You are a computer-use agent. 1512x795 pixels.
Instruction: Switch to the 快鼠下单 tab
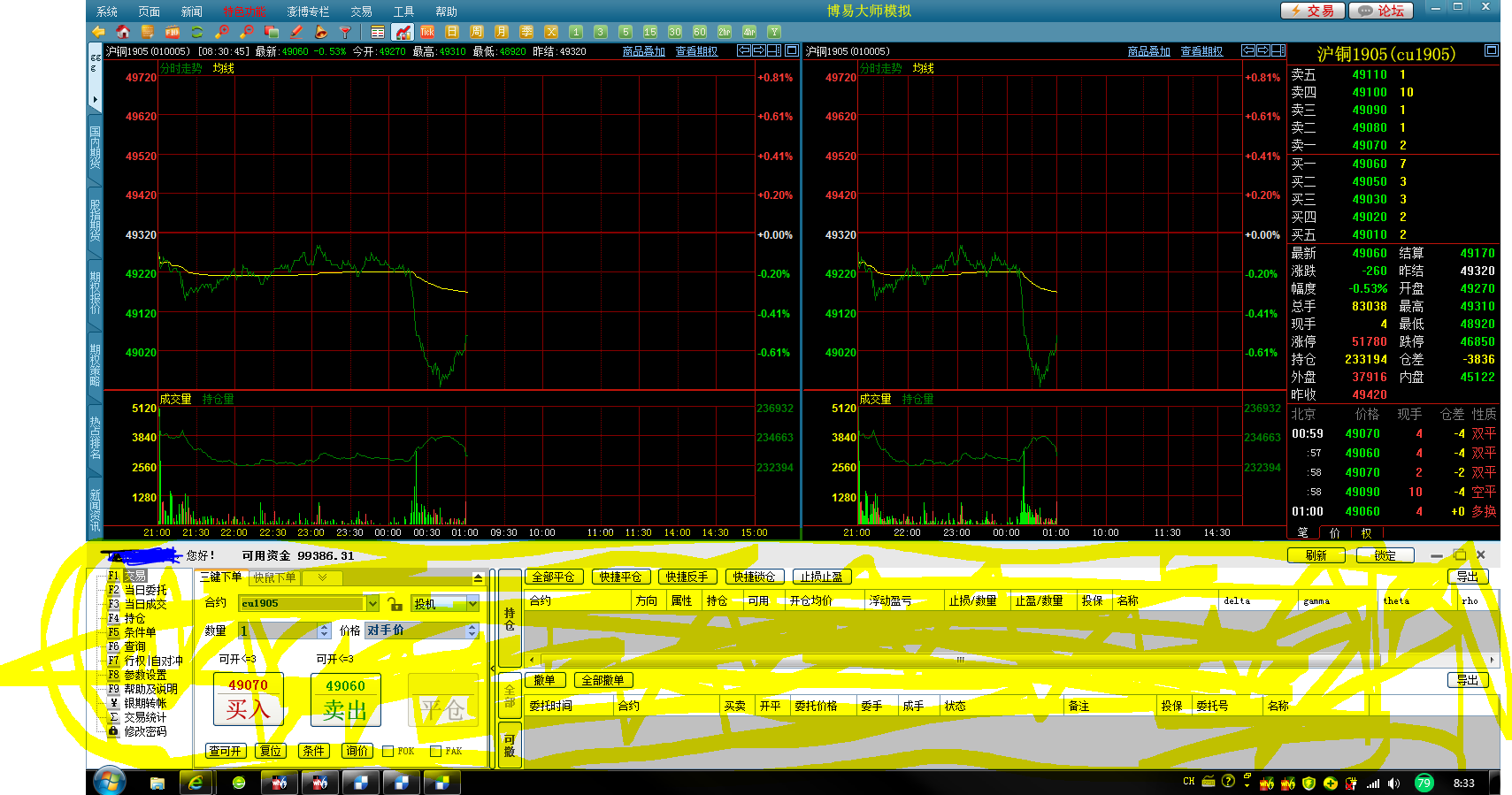(x=274, y=577)
